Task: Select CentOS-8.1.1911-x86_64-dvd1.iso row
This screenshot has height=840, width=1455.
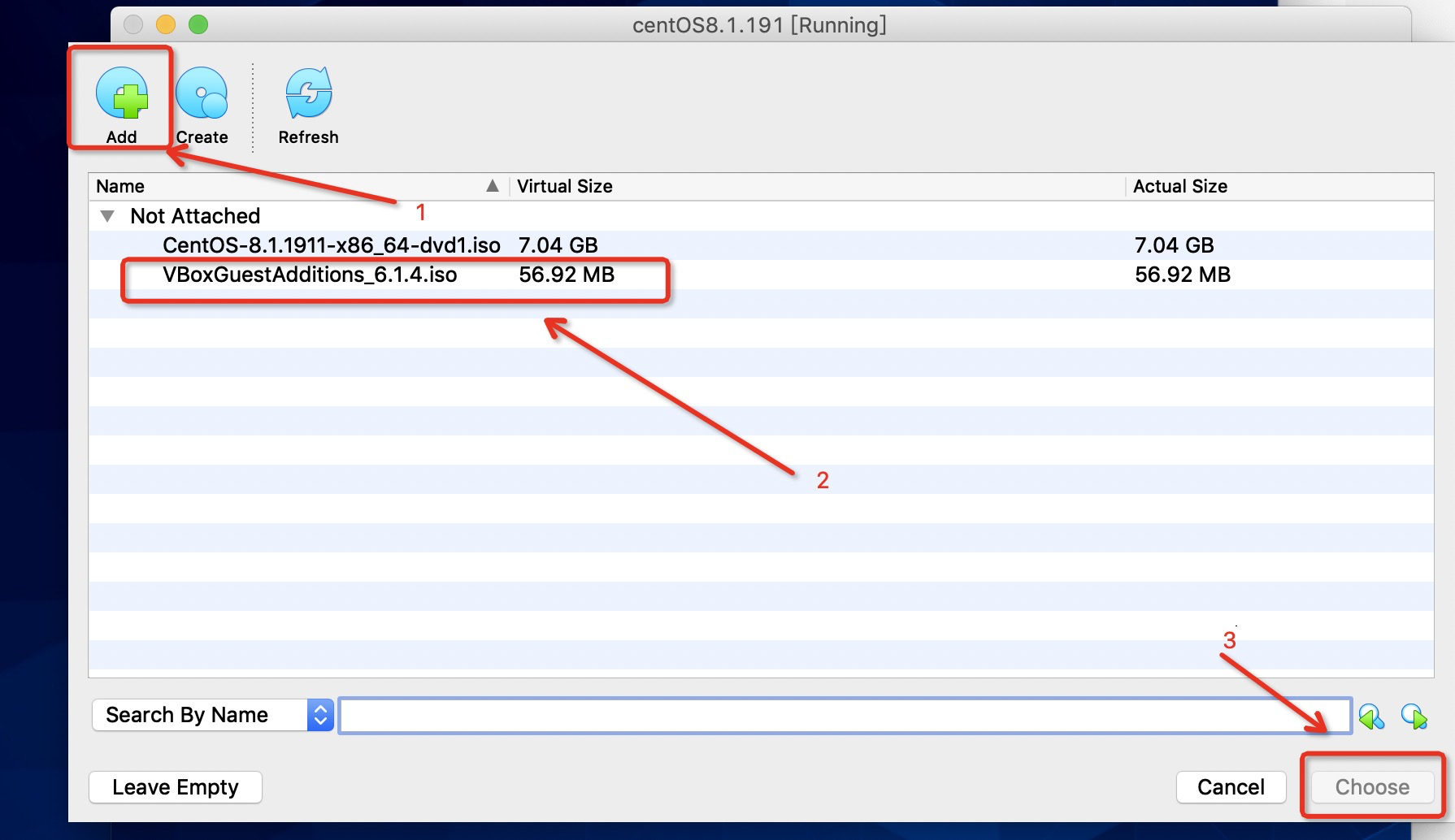Action: (x=761, y=245)
